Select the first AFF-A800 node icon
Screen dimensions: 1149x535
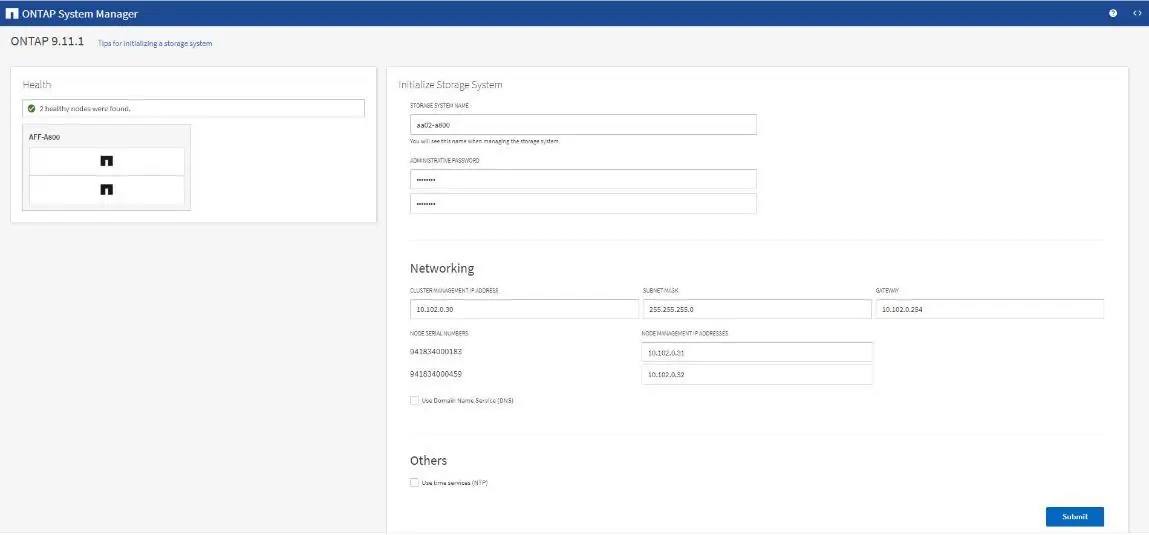tap(106, 161)
